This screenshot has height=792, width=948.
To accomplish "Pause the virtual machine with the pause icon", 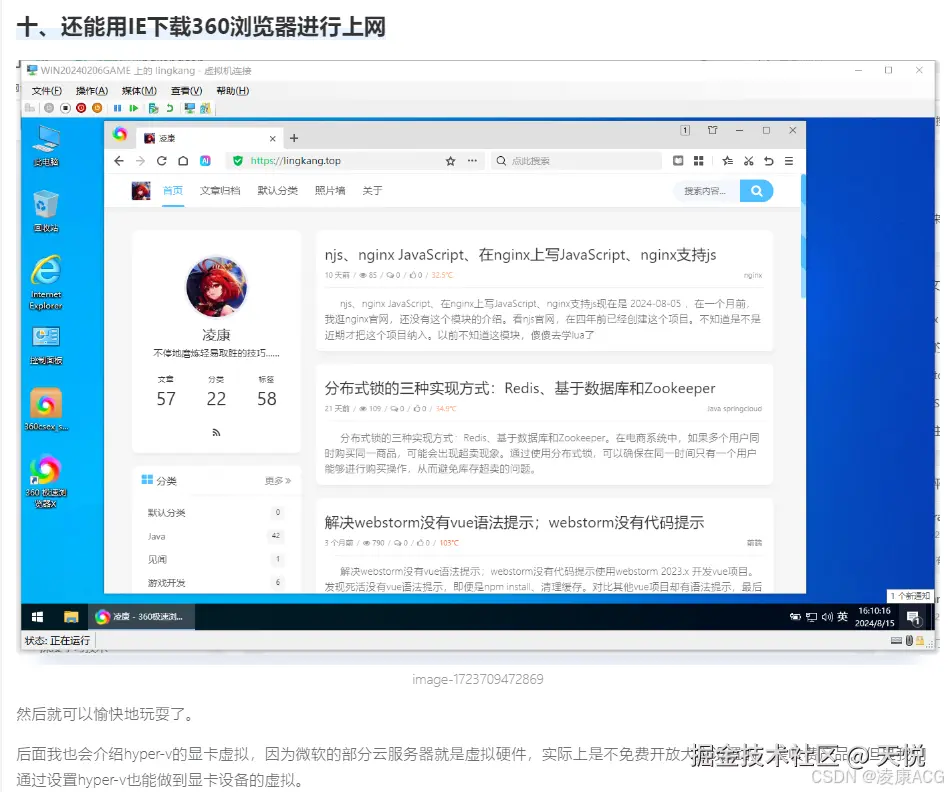I will pyautogui.click(x=119, y=108).
